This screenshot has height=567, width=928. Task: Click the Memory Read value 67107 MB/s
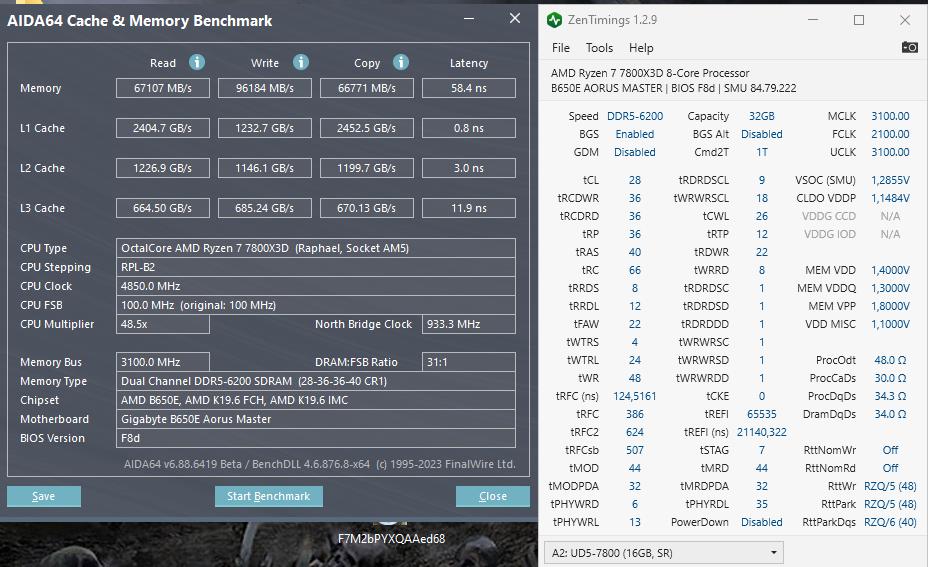pyautogui.click(x=163, y=88)
